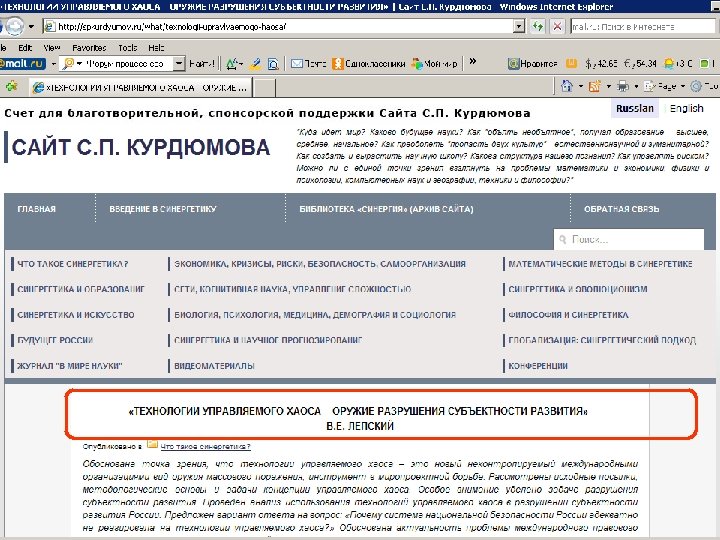
Task: Open the Tools menu
Action: (127, 48)
